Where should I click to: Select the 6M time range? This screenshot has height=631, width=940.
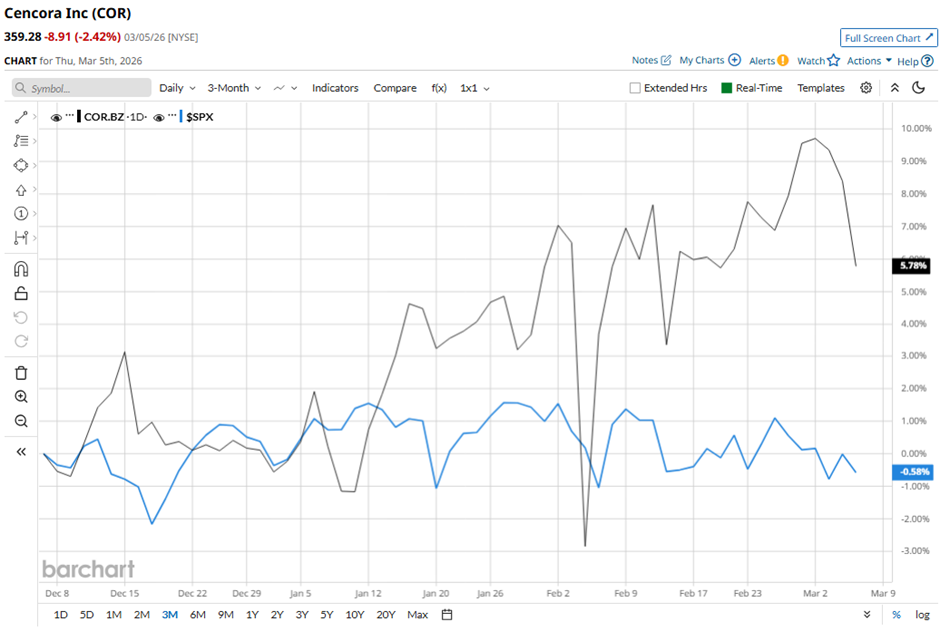[x=197, y=614]
